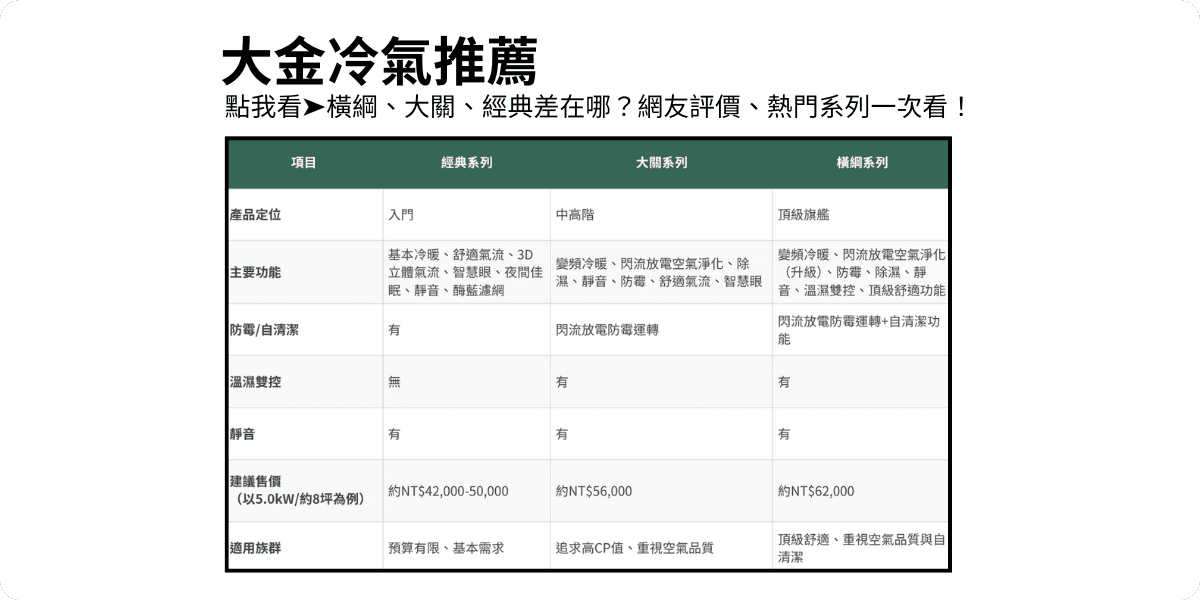Select the 項目 column header

pos(304,163)
